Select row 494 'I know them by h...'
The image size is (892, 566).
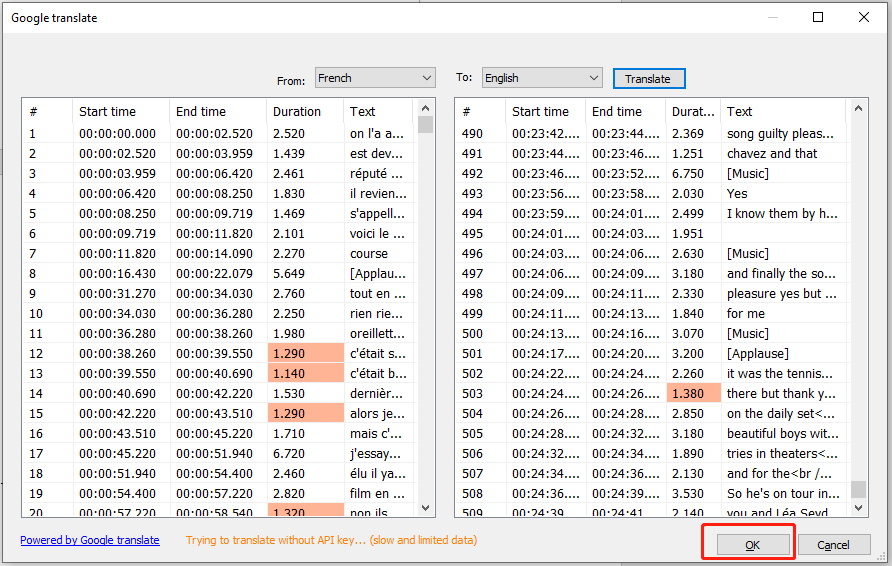pos(653,213)
